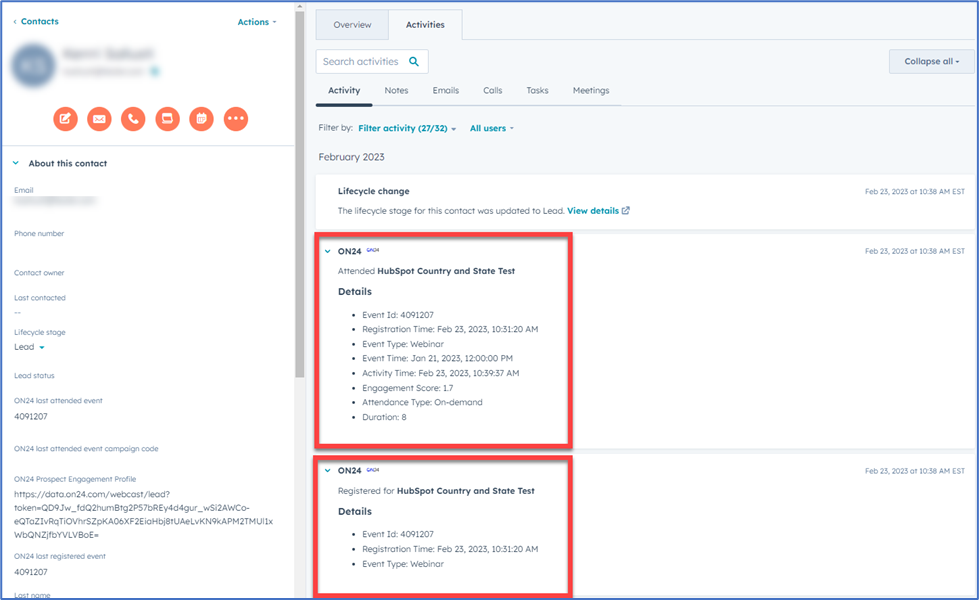Open the Emails activity tab

click(445, 90)
